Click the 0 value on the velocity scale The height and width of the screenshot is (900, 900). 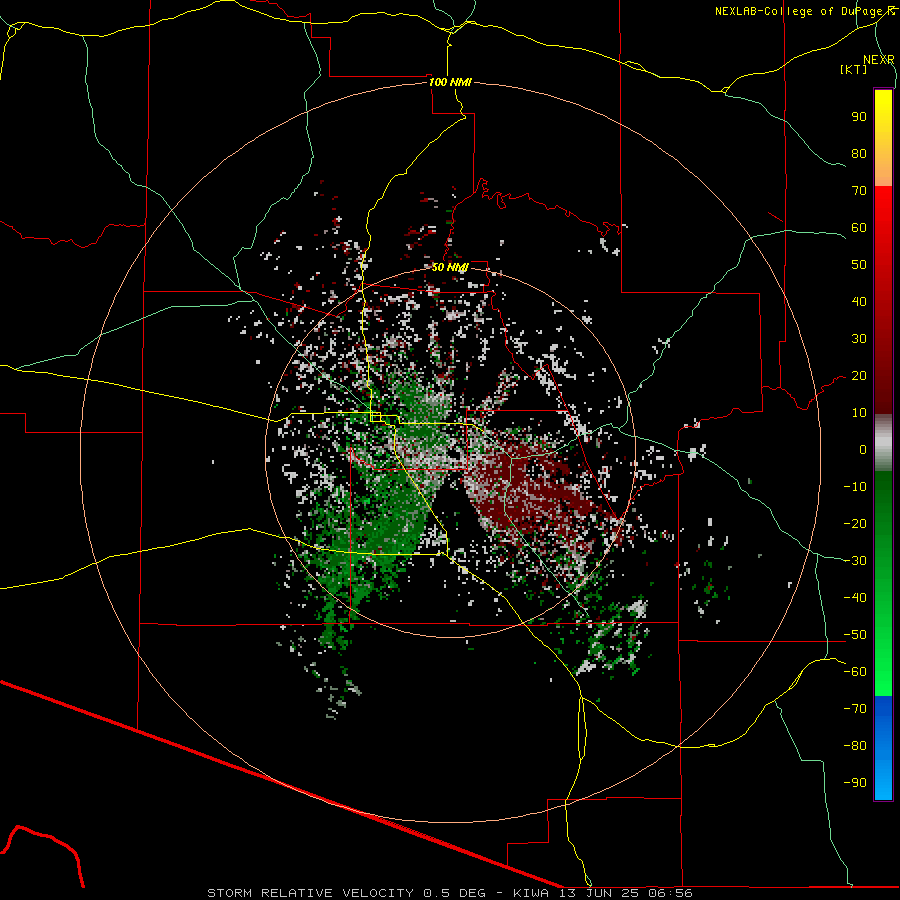click(863, 450)
